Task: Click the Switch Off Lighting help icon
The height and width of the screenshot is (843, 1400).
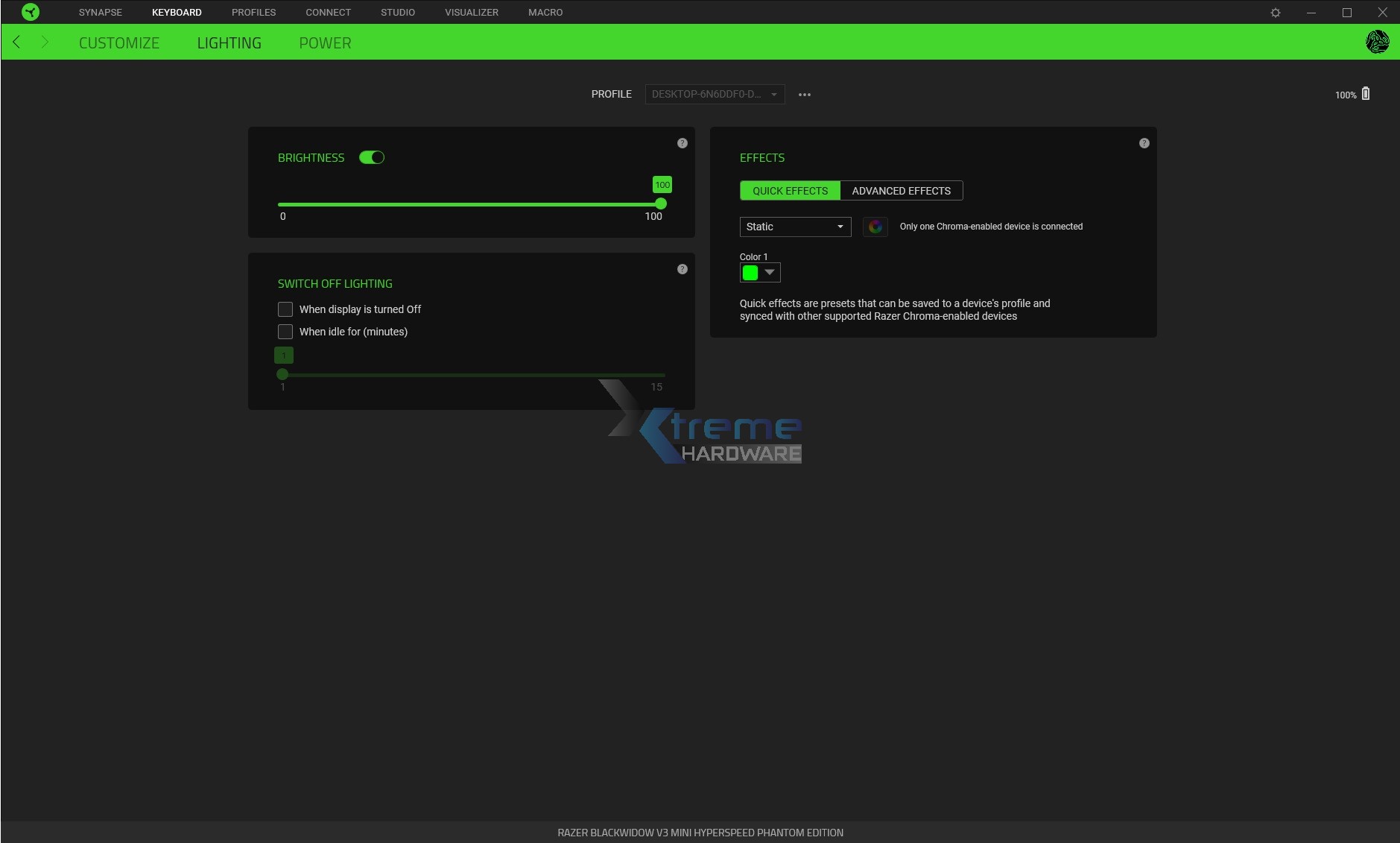Action: point(682,268)
